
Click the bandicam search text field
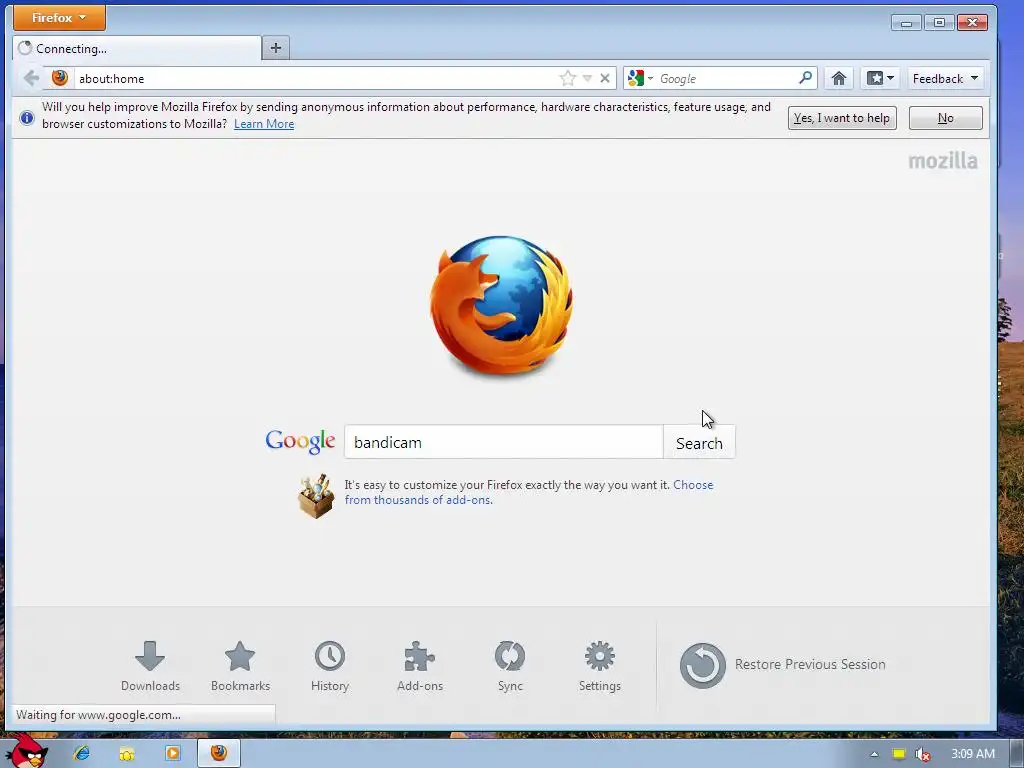click(x=504, y=442)
